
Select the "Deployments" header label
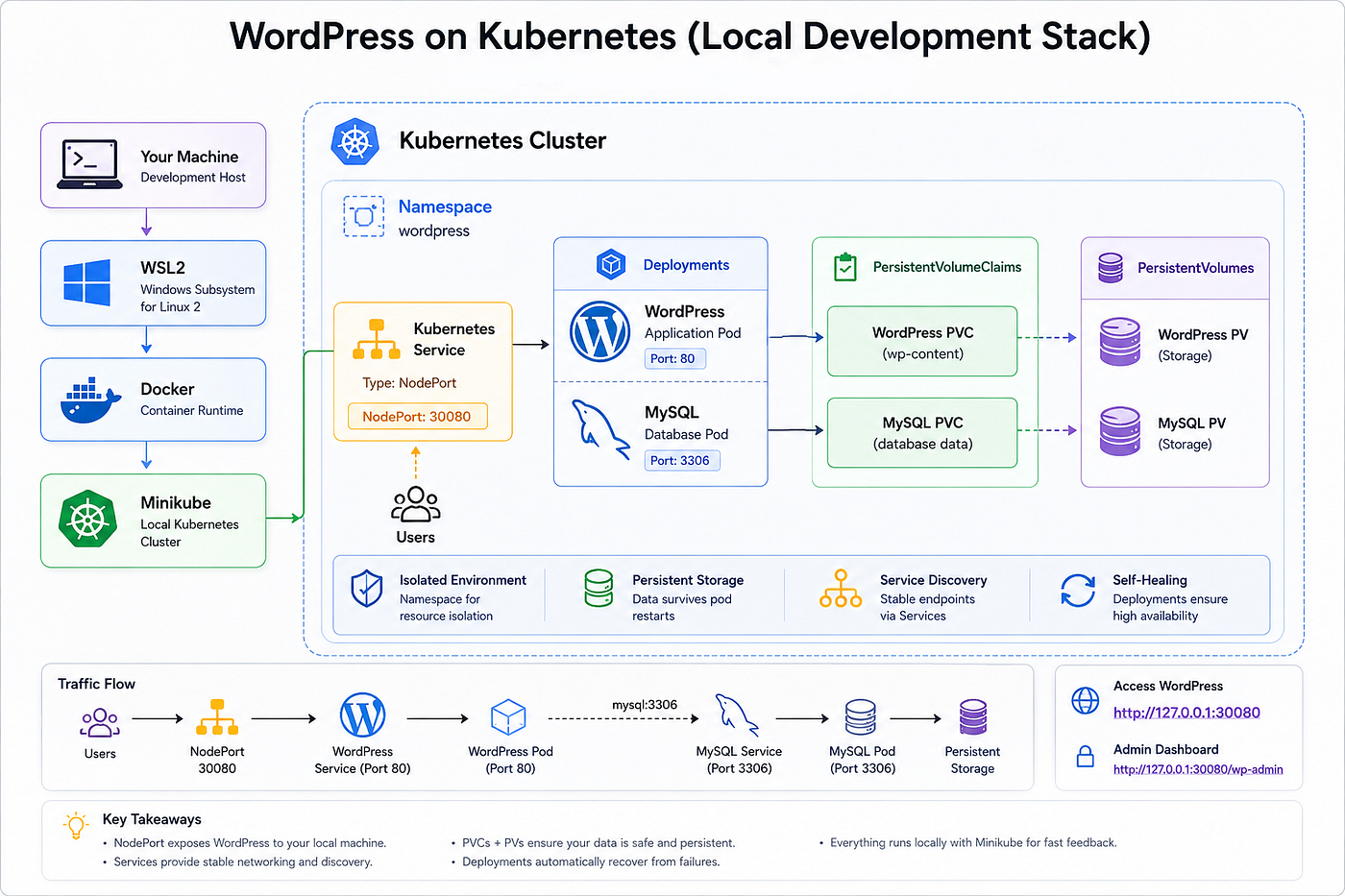click(x=686, y=265)
